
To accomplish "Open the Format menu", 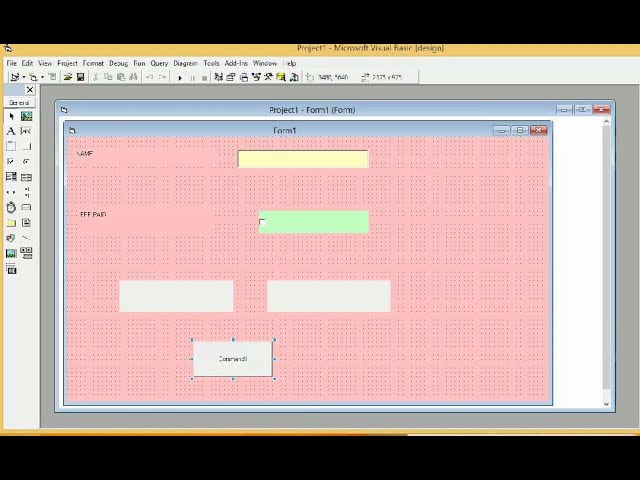I will click(93, 63).
